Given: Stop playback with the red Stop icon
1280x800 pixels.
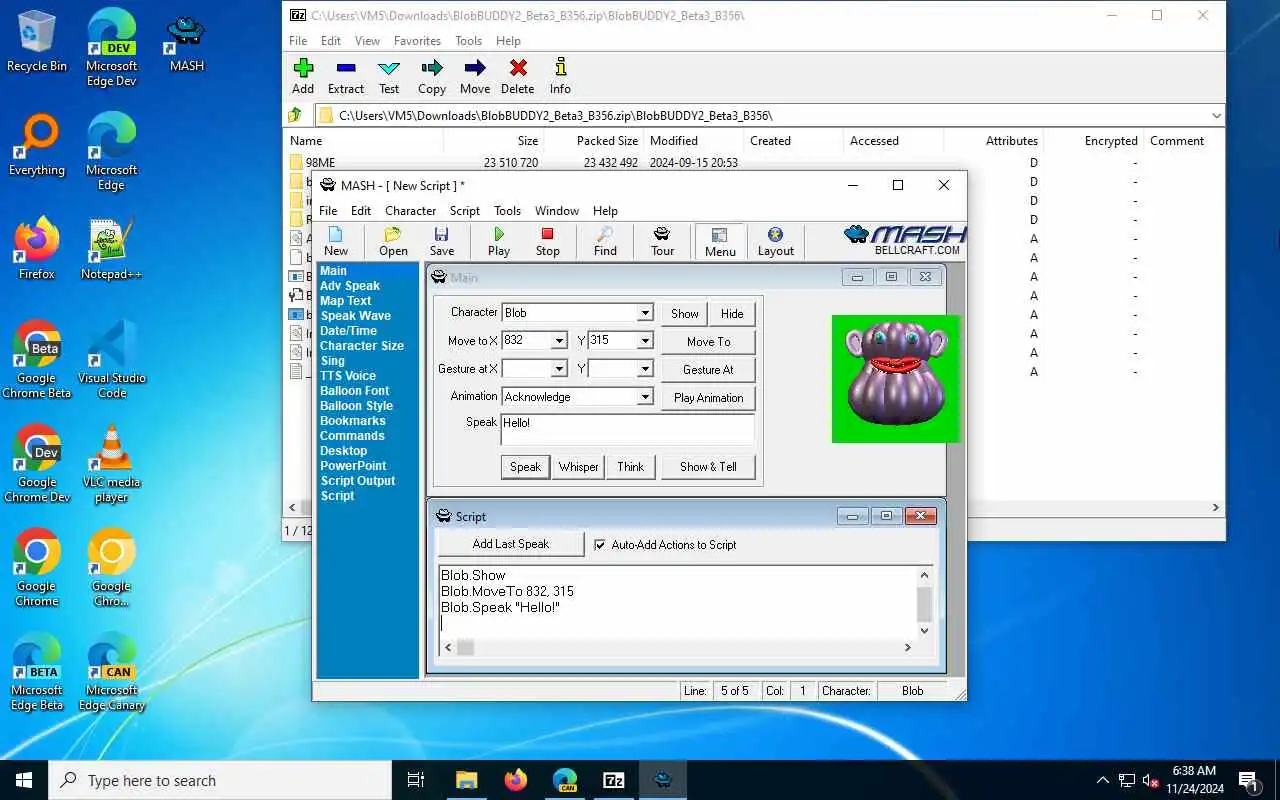Looking at the screenshot, I should (x=547, y=242).
